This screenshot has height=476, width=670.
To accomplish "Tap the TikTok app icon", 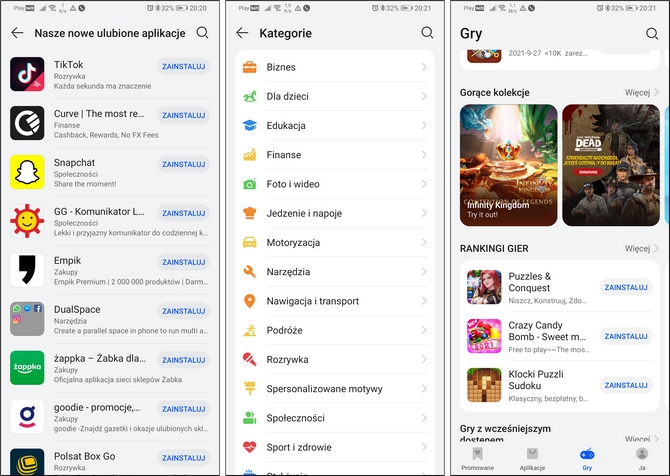I will click(x=27, y=74).
